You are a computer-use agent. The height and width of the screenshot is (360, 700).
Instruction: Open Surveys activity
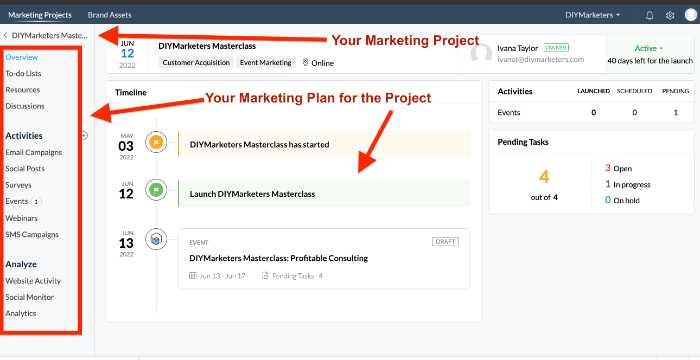(x=18, y=185)
